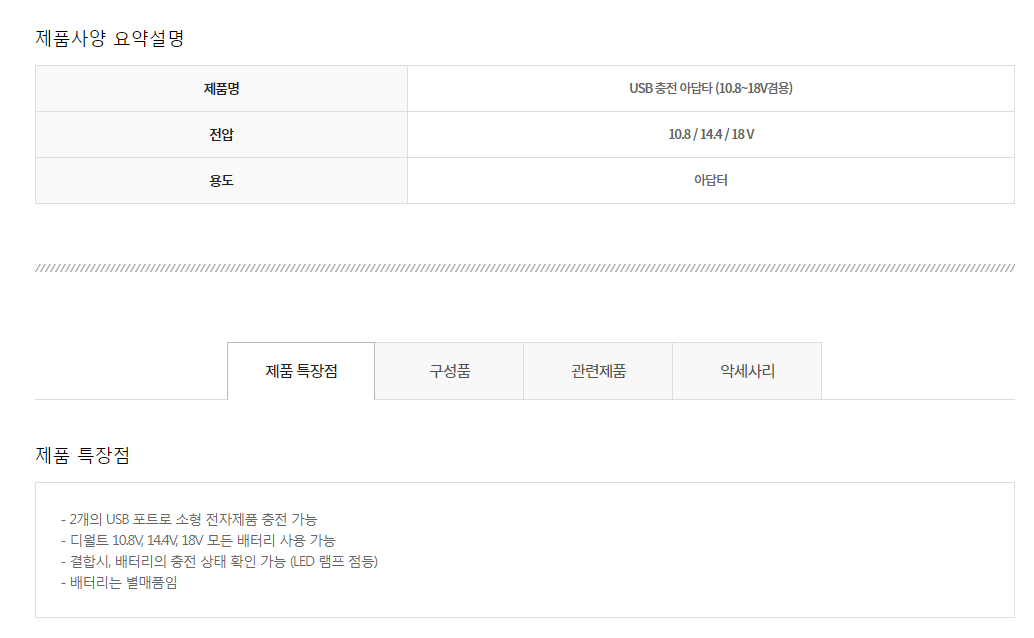Screen dimensions: 1034x638
Task: Click the hatched divider line below the table
Action: 524,268
